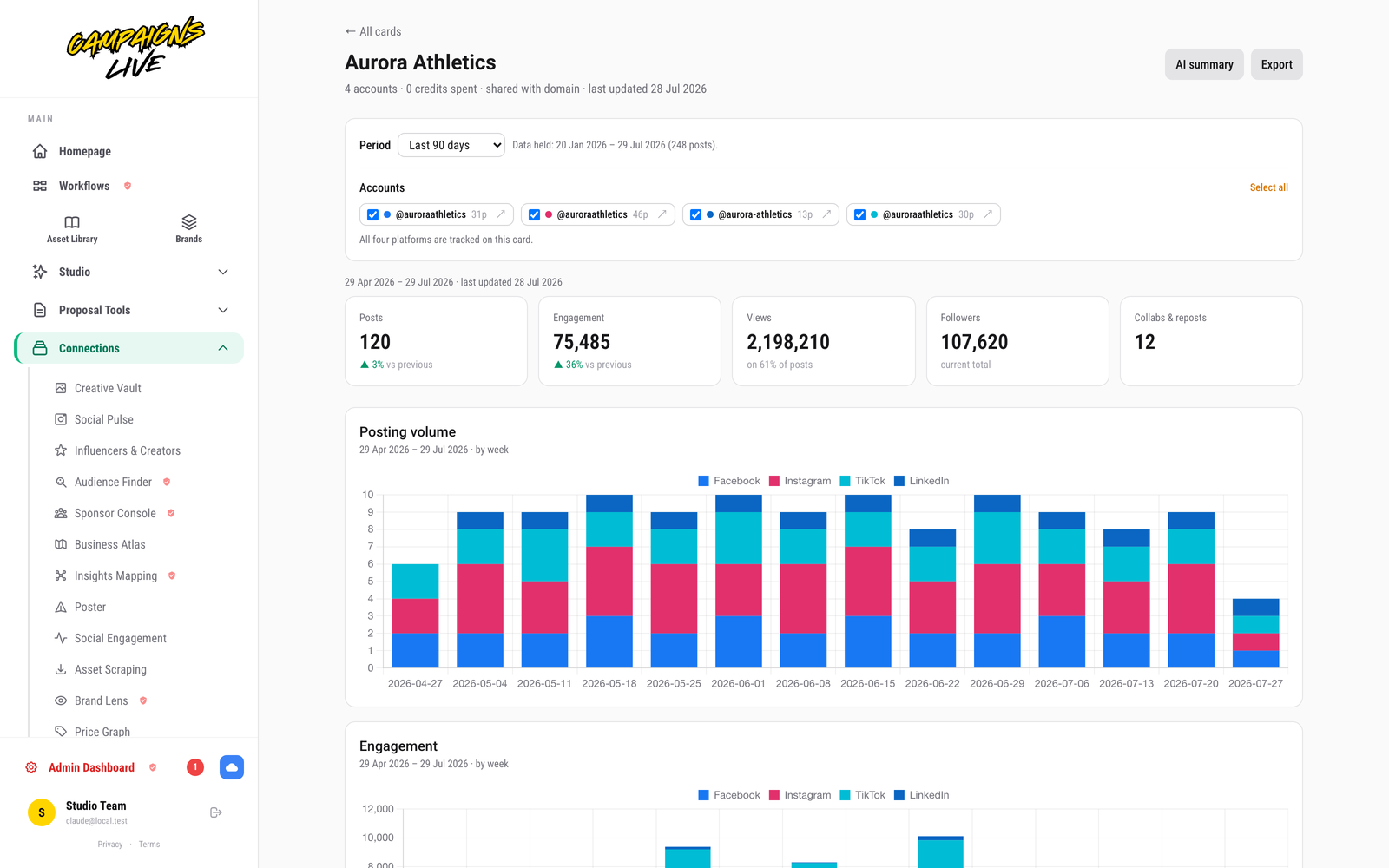This screenshot has width=1389, height=868.
Task: Open Brands layers icon
Action: 189,222
